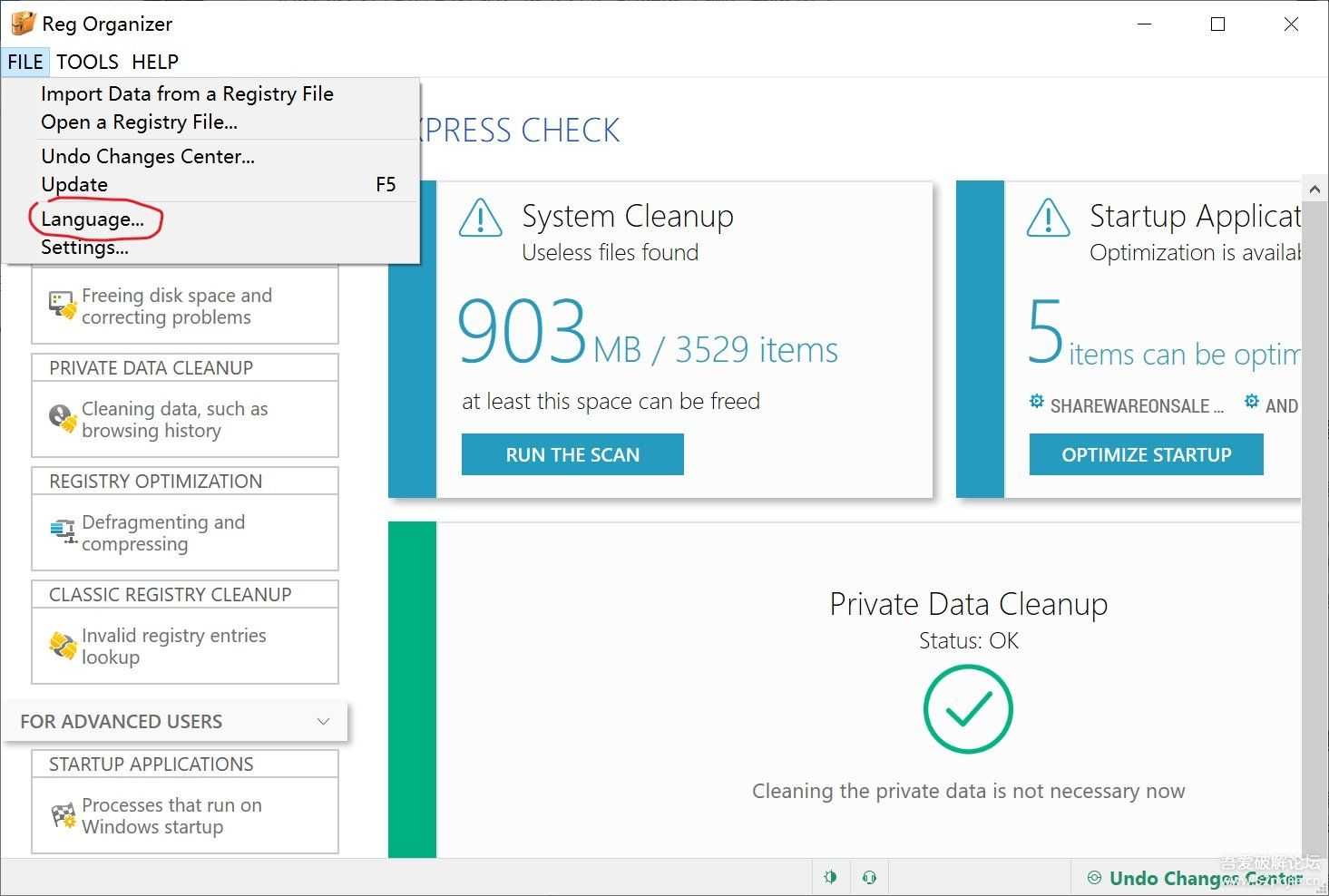1329x896 pixels.
Task: Click the disk cleanup monitor-and-broom icon
Action: pyautogui.click(x=62, y=306)
